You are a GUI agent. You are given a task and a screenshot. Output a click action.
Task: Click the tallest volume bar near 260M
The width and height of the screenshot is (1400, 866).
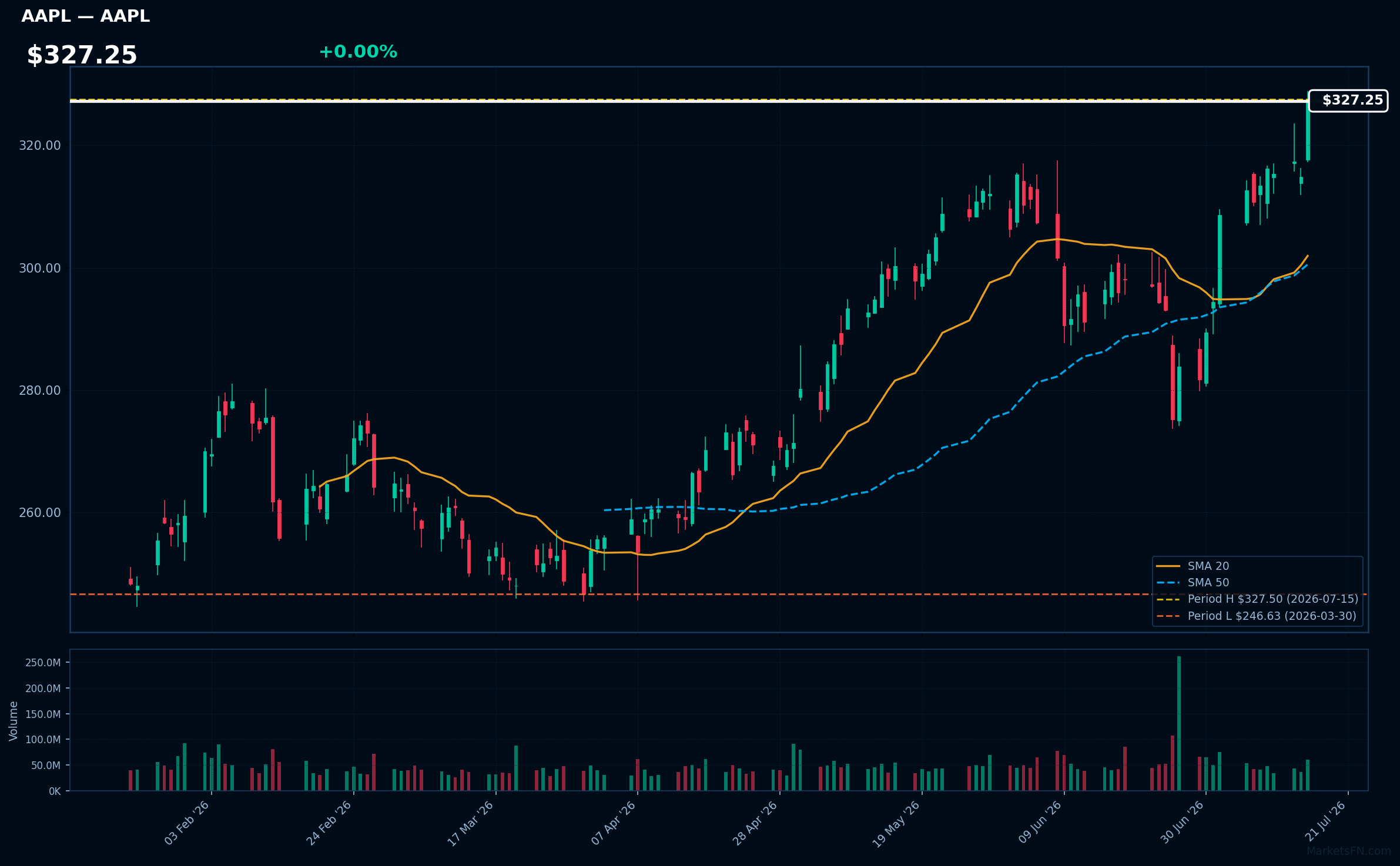(x=1179, y=723)
